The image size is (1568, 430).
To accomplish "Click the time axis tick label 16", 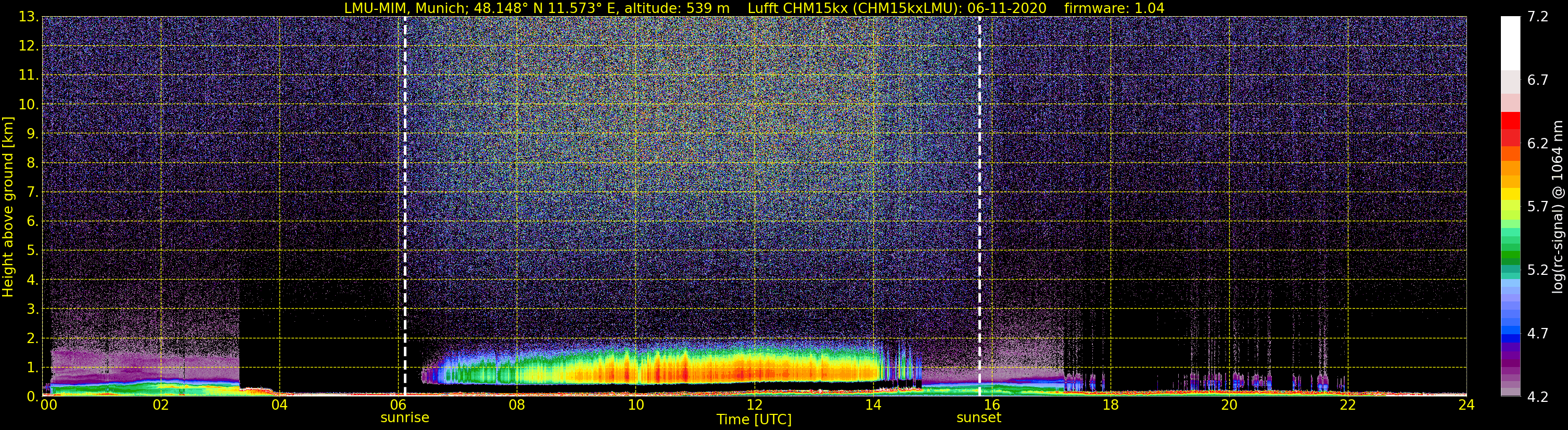I will [991, 406].
